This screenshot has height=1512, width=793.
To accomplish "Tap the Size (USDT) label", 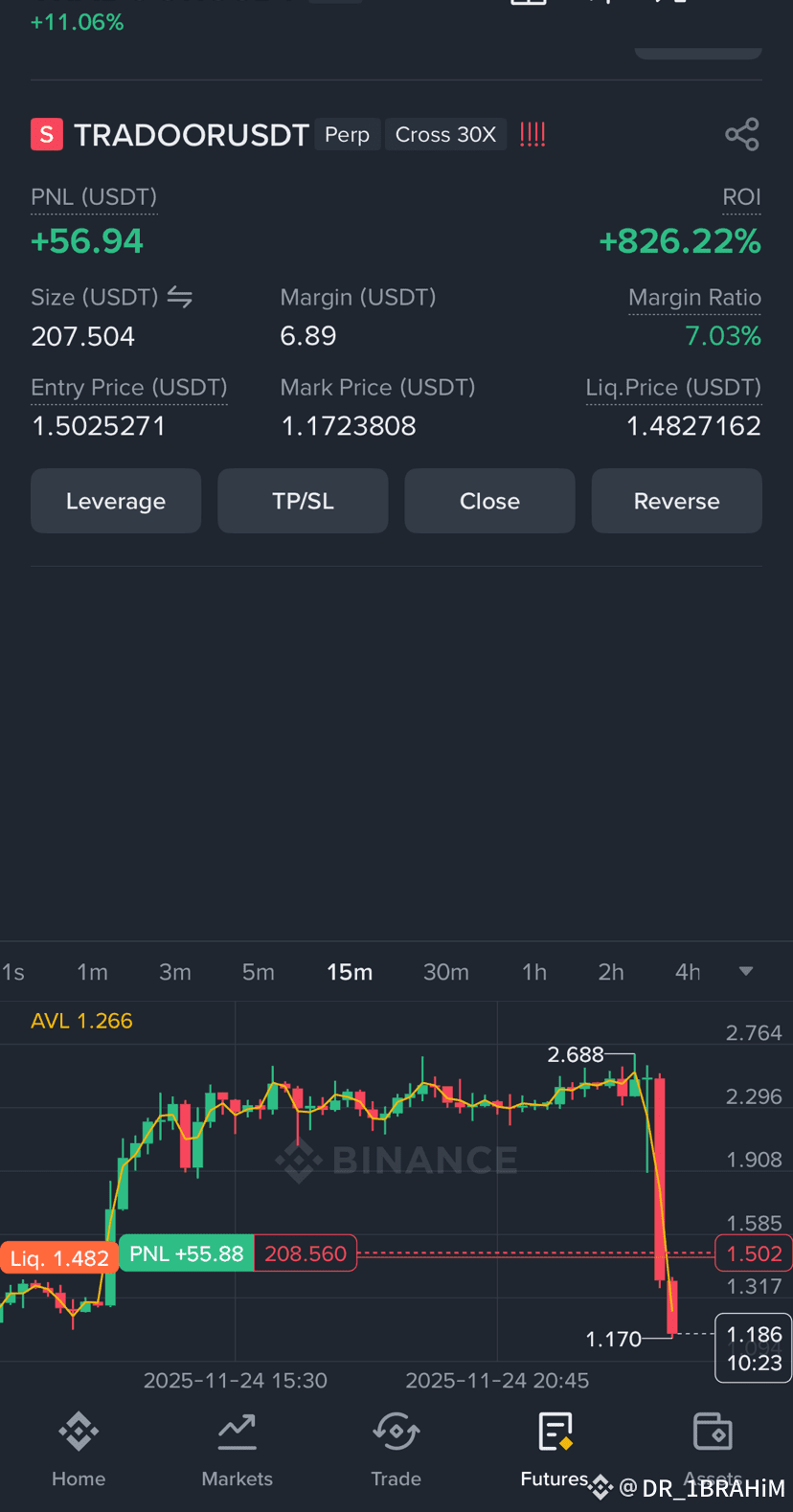I will point(95,298).
